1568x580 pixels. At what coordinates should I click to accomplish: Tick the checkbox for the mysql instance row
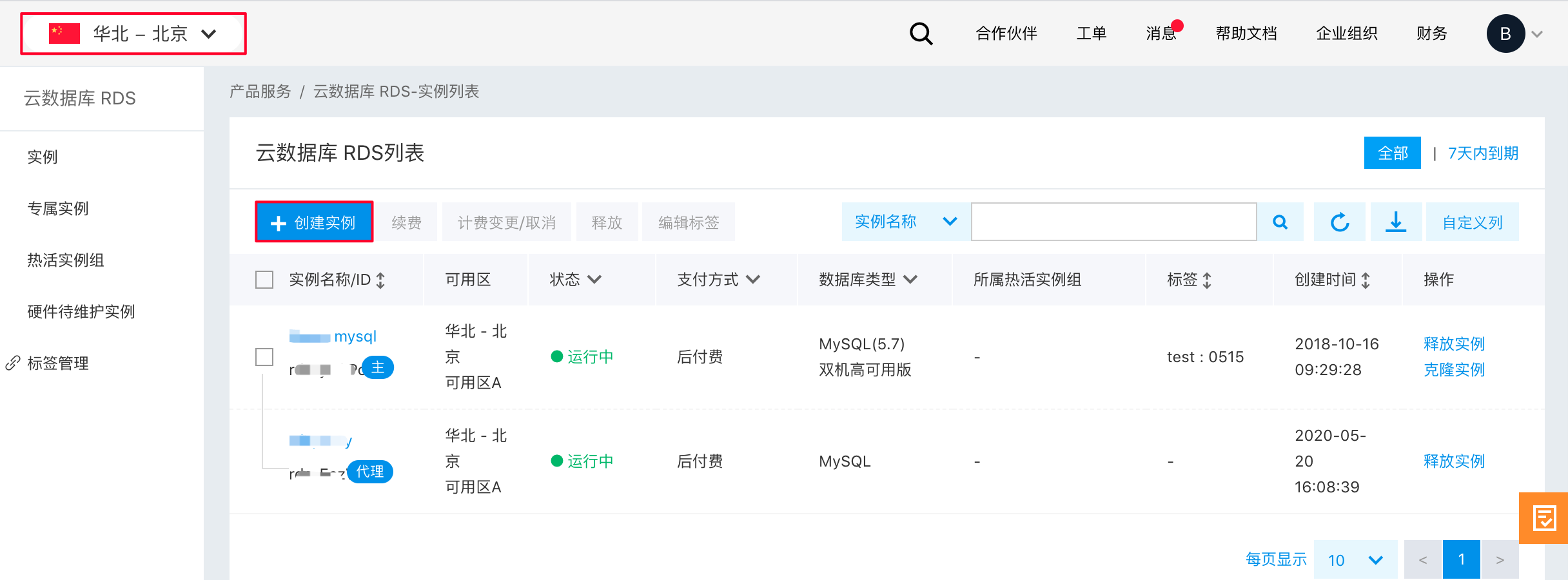click(264, 357)
